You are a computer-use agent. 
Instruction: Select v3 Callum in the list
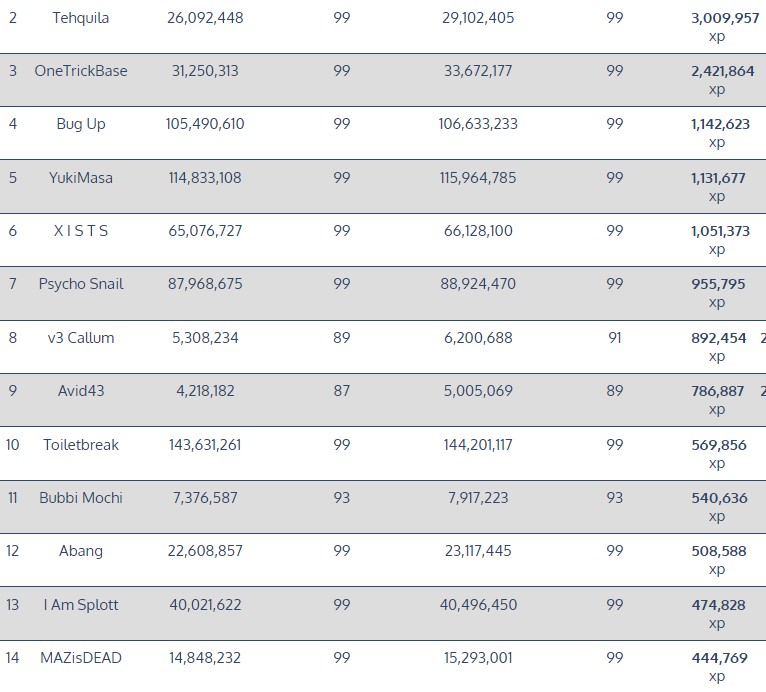[81, 338]
